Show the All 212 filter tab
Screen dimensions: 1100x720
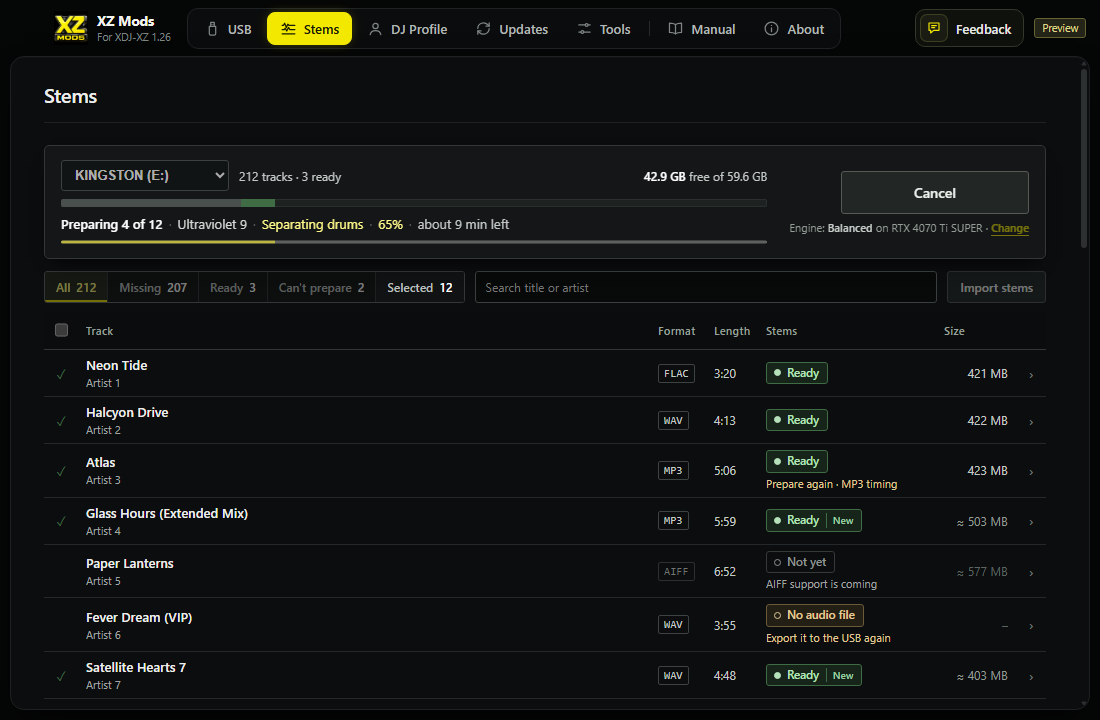(76, 288)
